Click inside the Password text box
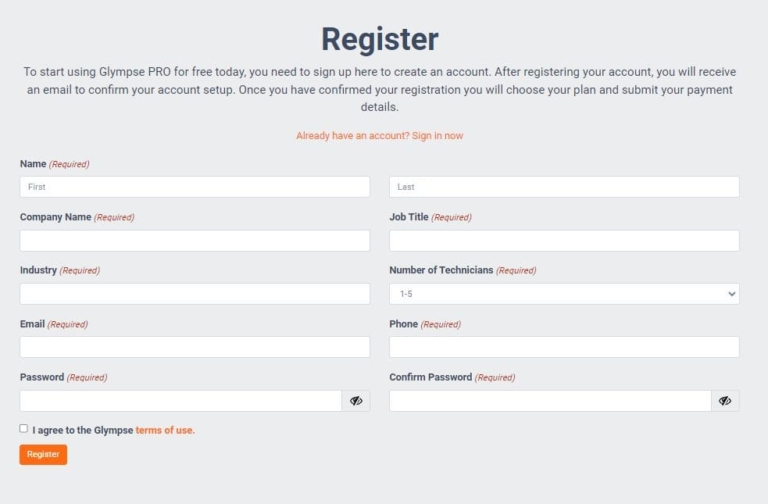The width and height of the screenshot is (768, 504). 181,401
